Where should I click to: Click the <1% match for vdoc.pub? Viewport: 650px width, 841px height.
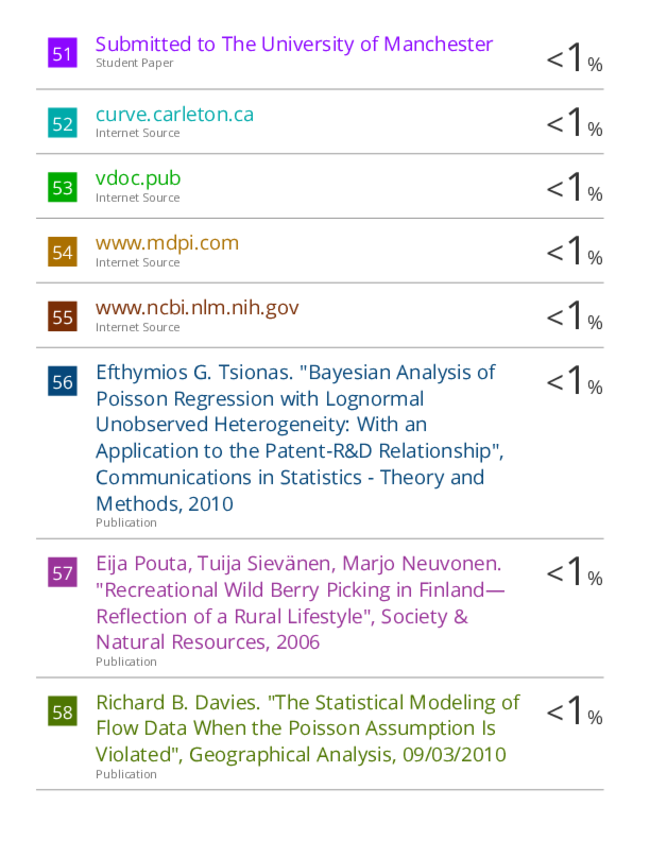pyautogui.click(x=574, y=187)
